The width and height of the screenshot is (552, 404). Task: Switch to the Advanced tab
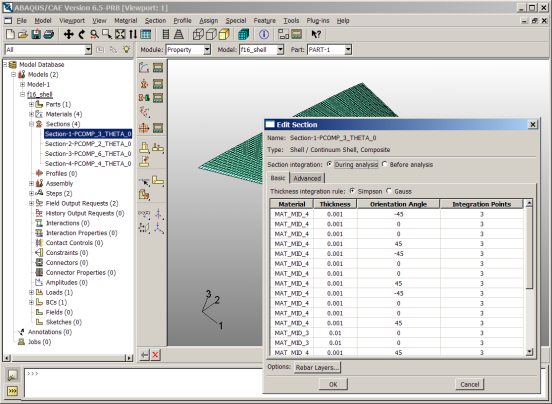307,178
